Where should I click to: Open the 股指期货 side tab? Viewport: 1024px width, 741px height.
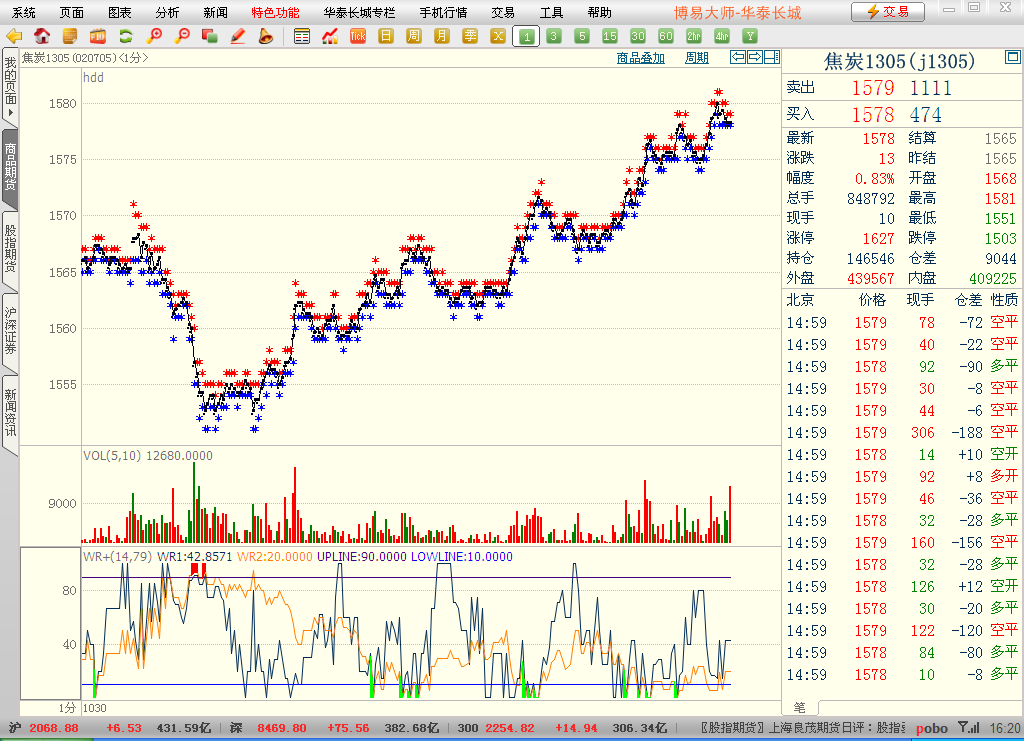point(10,249)
